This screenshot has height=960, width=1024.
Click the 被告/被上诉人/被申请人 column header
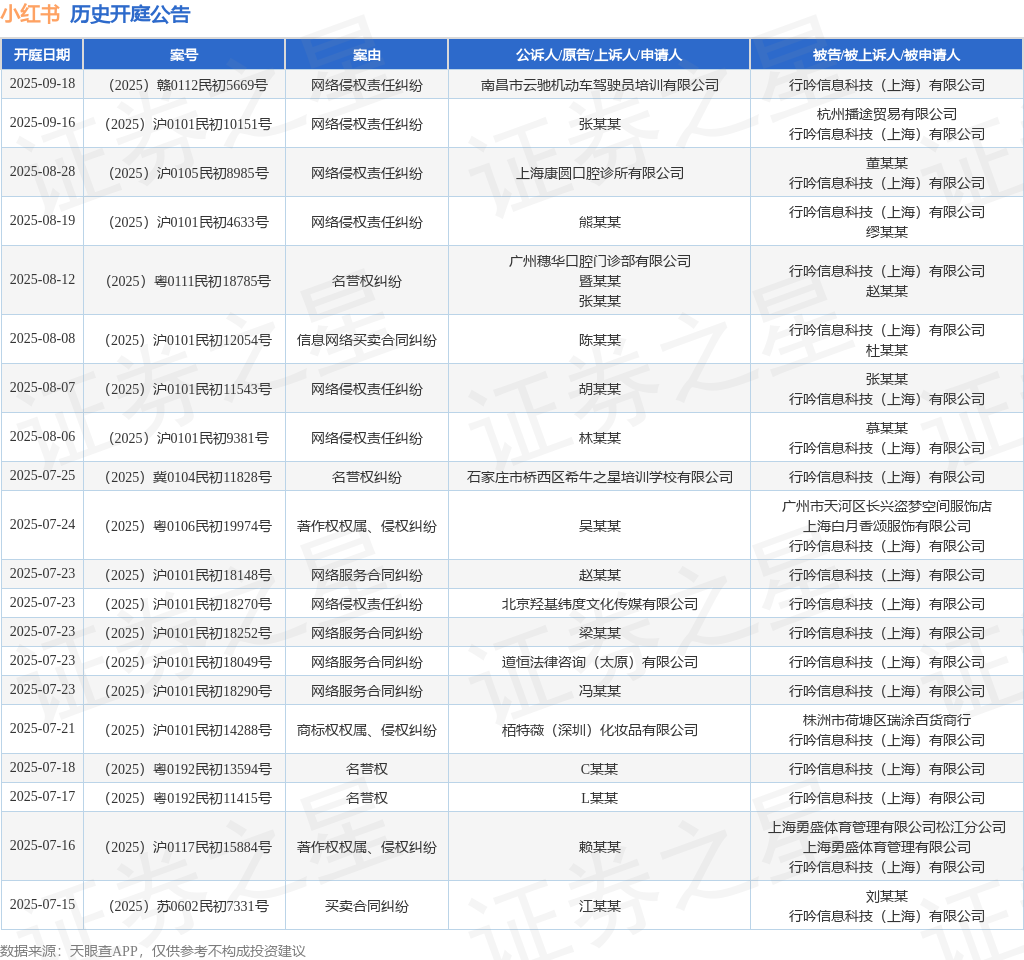click(886, 55)
